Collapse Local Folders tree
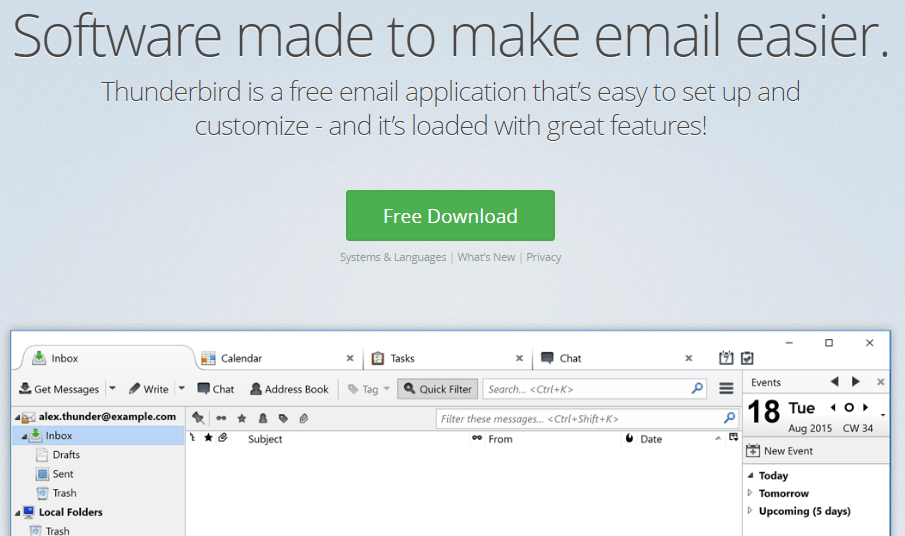Viewport: 905px width, 536px height. click(17, 512)
